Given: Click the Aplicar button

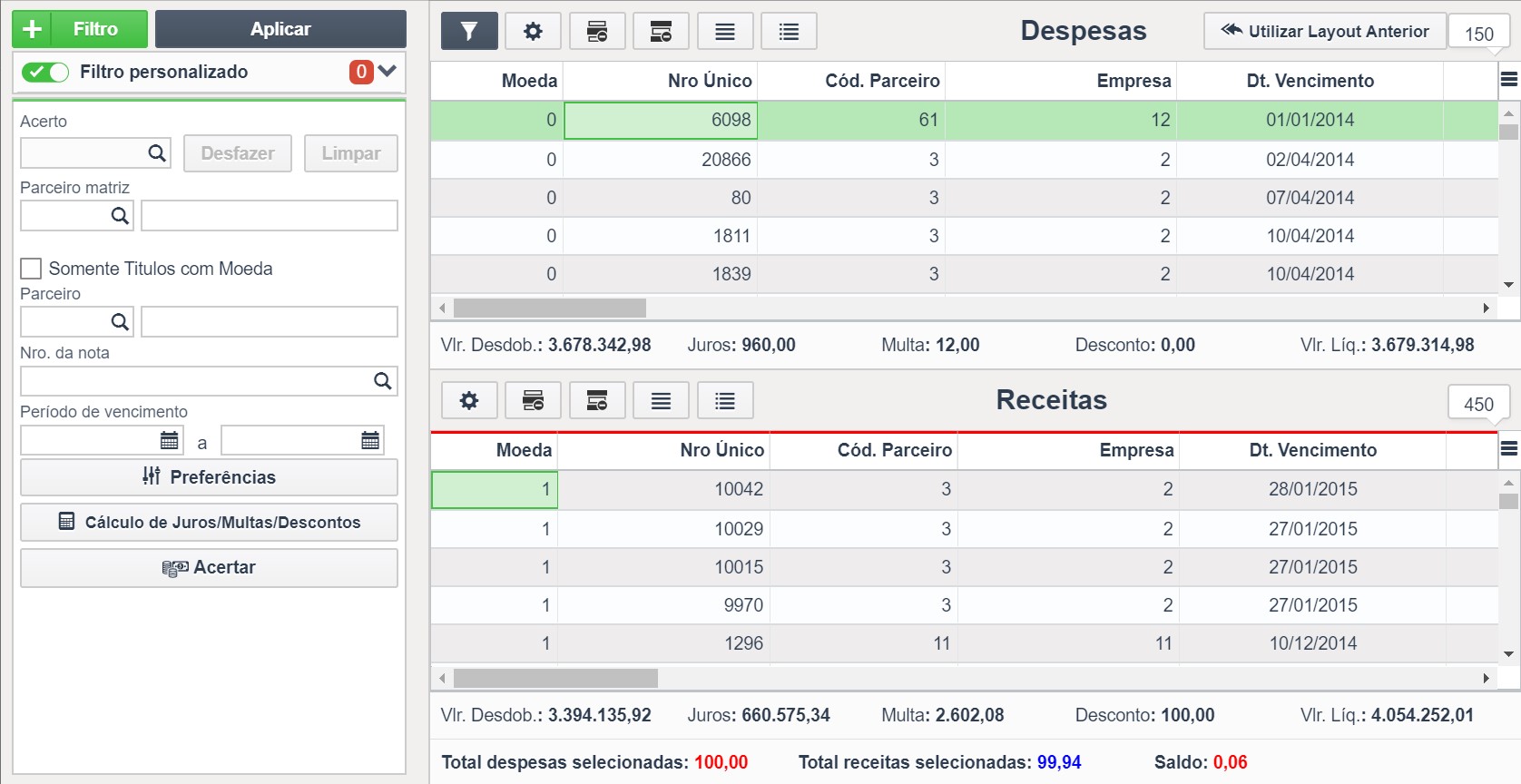Looking at the screenshot, I should point(280,29).
